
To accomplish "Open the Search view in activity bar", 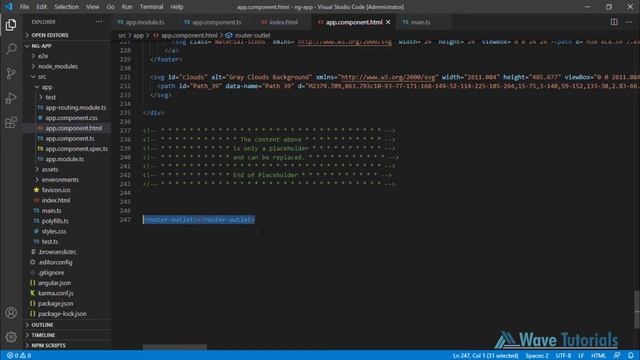I will pos(11,49).
